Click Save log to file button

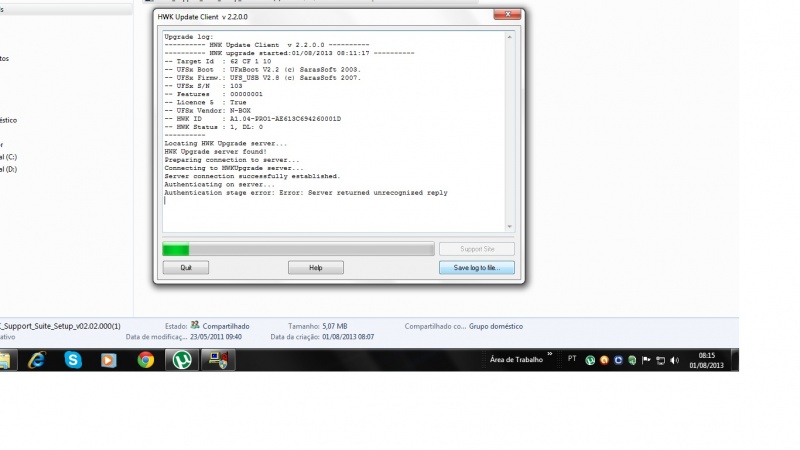tap(477, 267)
